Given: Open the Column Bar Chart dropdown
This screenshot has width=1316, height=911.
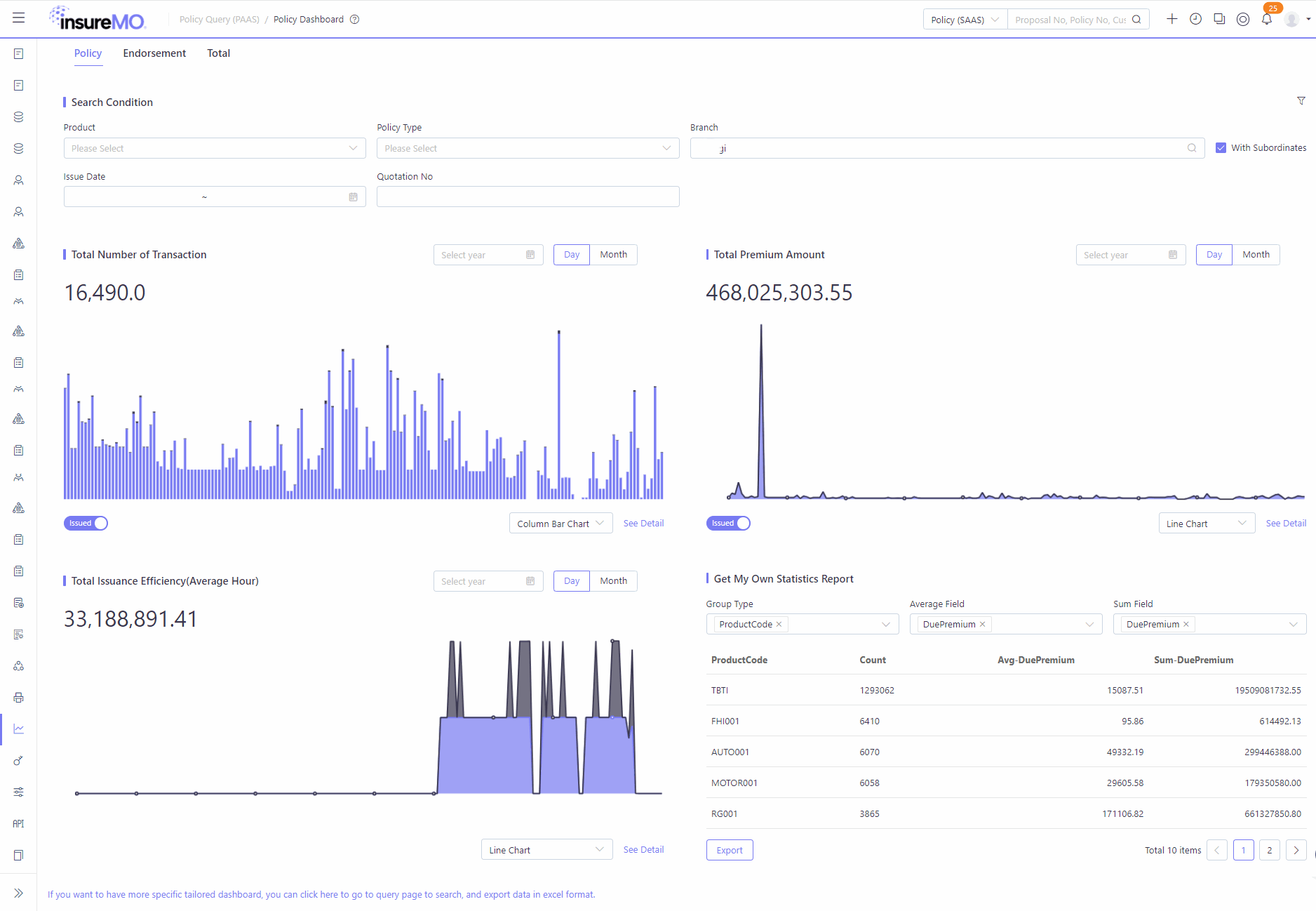Looking at the screenshot, I should tap(560, 524).
